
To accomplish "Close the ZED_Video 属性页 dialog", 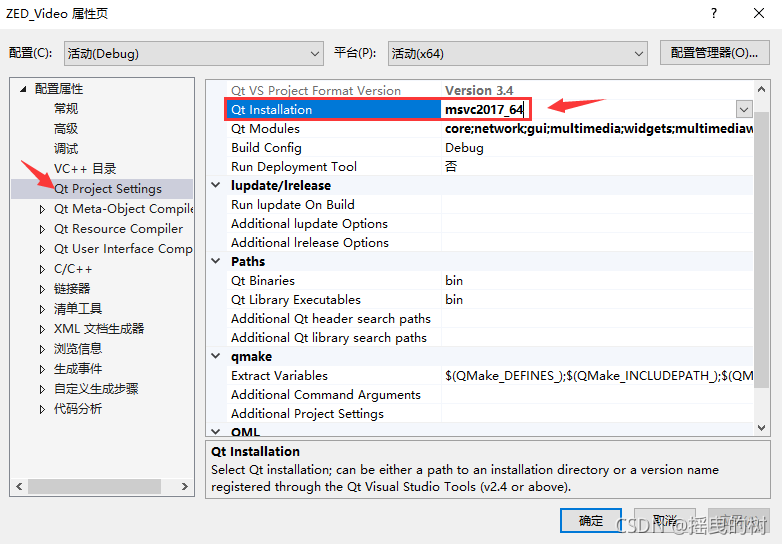I will point(759,13).
